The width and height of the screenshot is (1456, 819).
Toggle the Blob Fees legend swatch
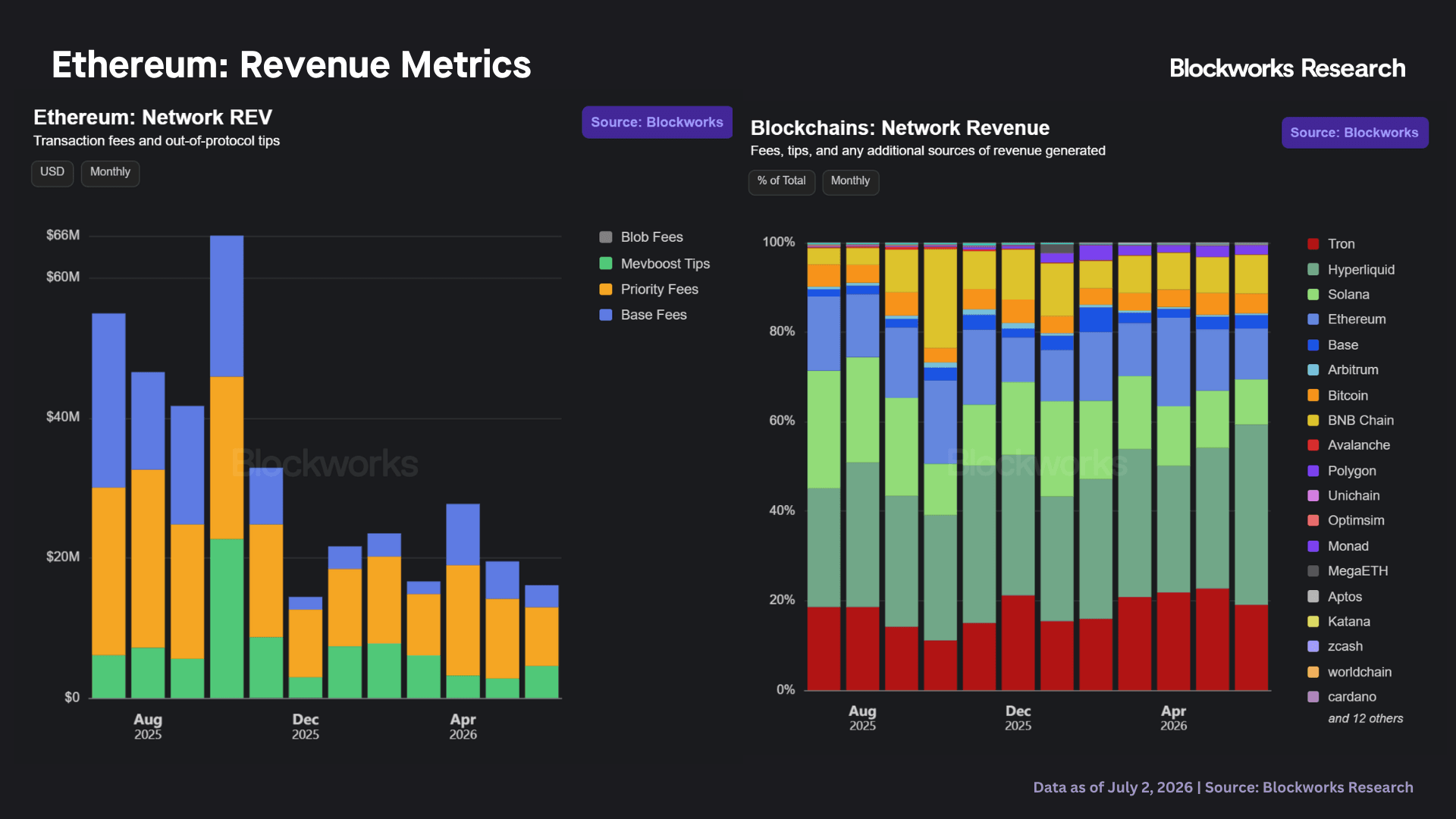(606, 237)
